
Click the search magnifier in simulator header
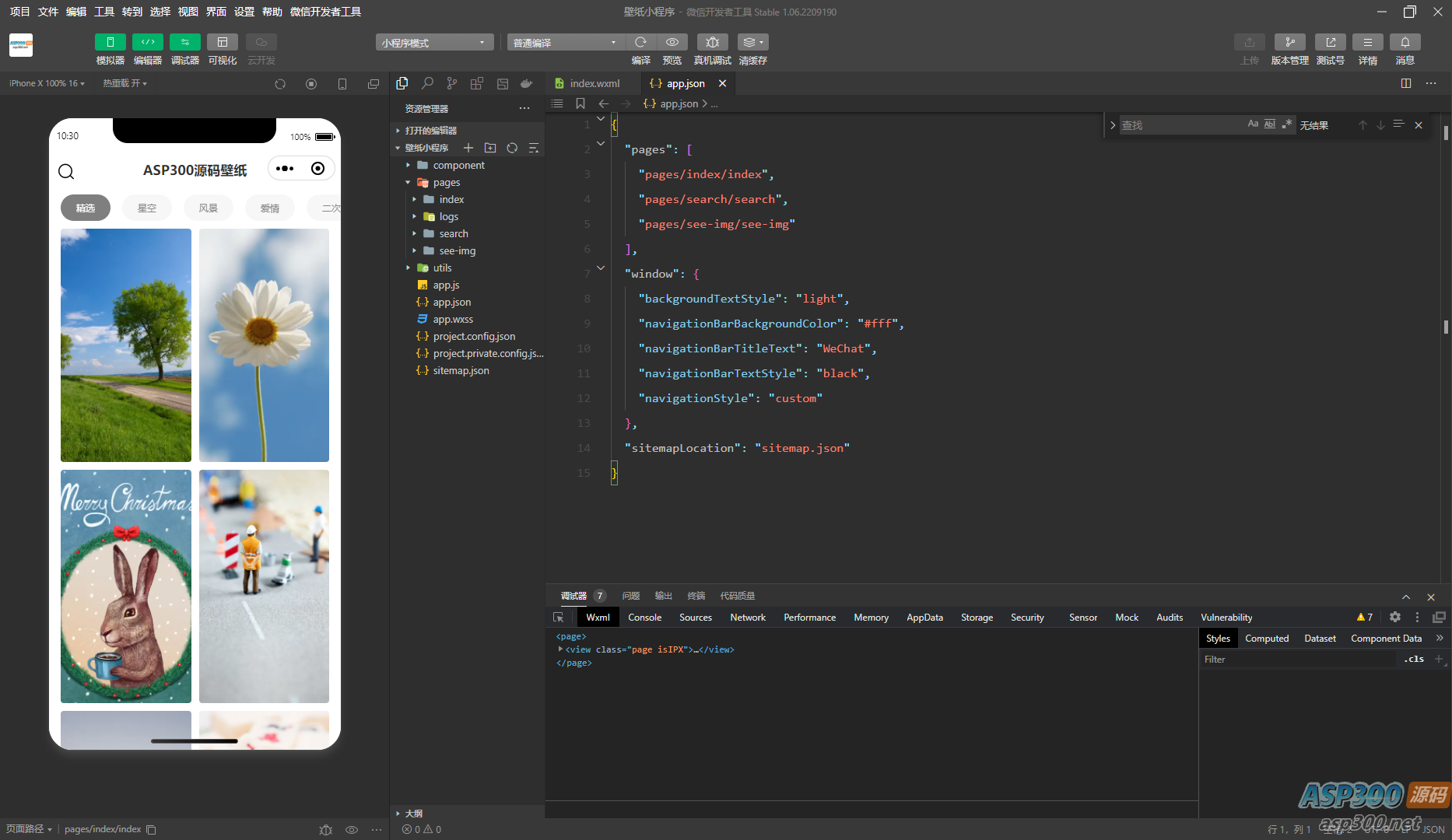(x=66, y=171)
